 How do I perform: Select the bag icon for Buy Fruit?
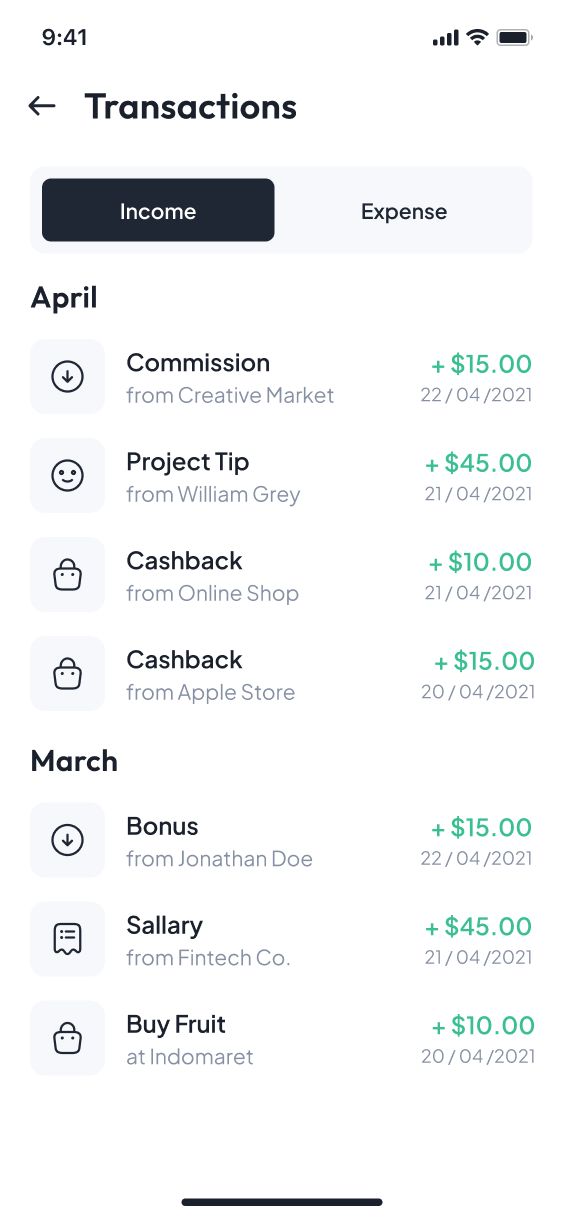pos(67,1038)
